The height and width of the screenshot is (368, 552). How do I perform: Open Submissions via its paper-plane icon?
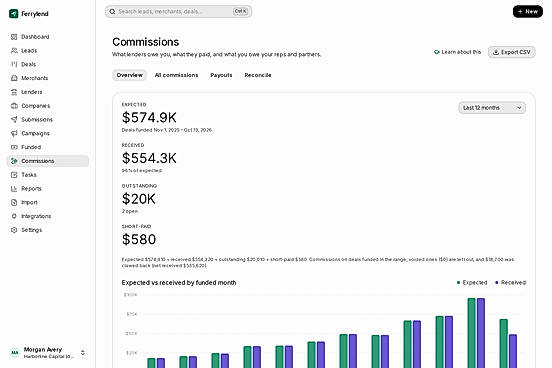14,119
